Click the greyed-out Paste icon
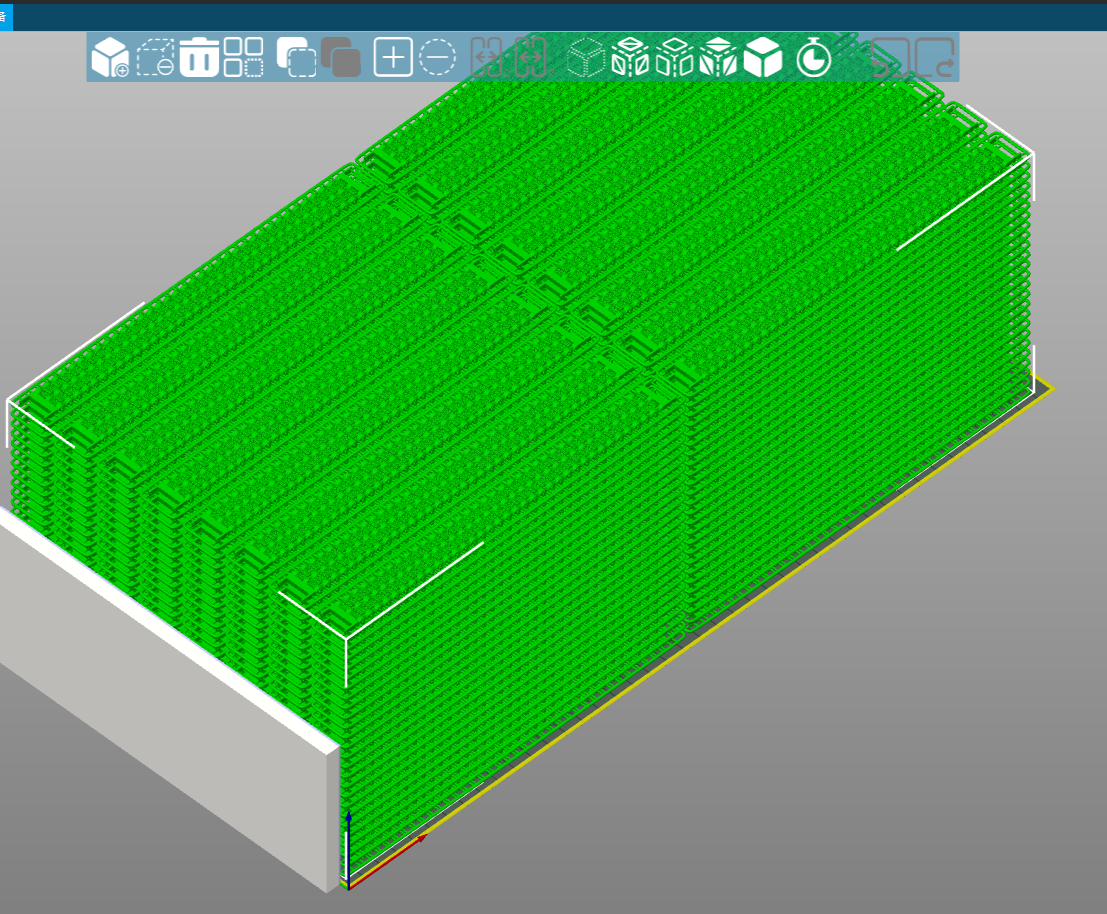The height and width of the screenshot is (914, 1107). tap(341, 57)
